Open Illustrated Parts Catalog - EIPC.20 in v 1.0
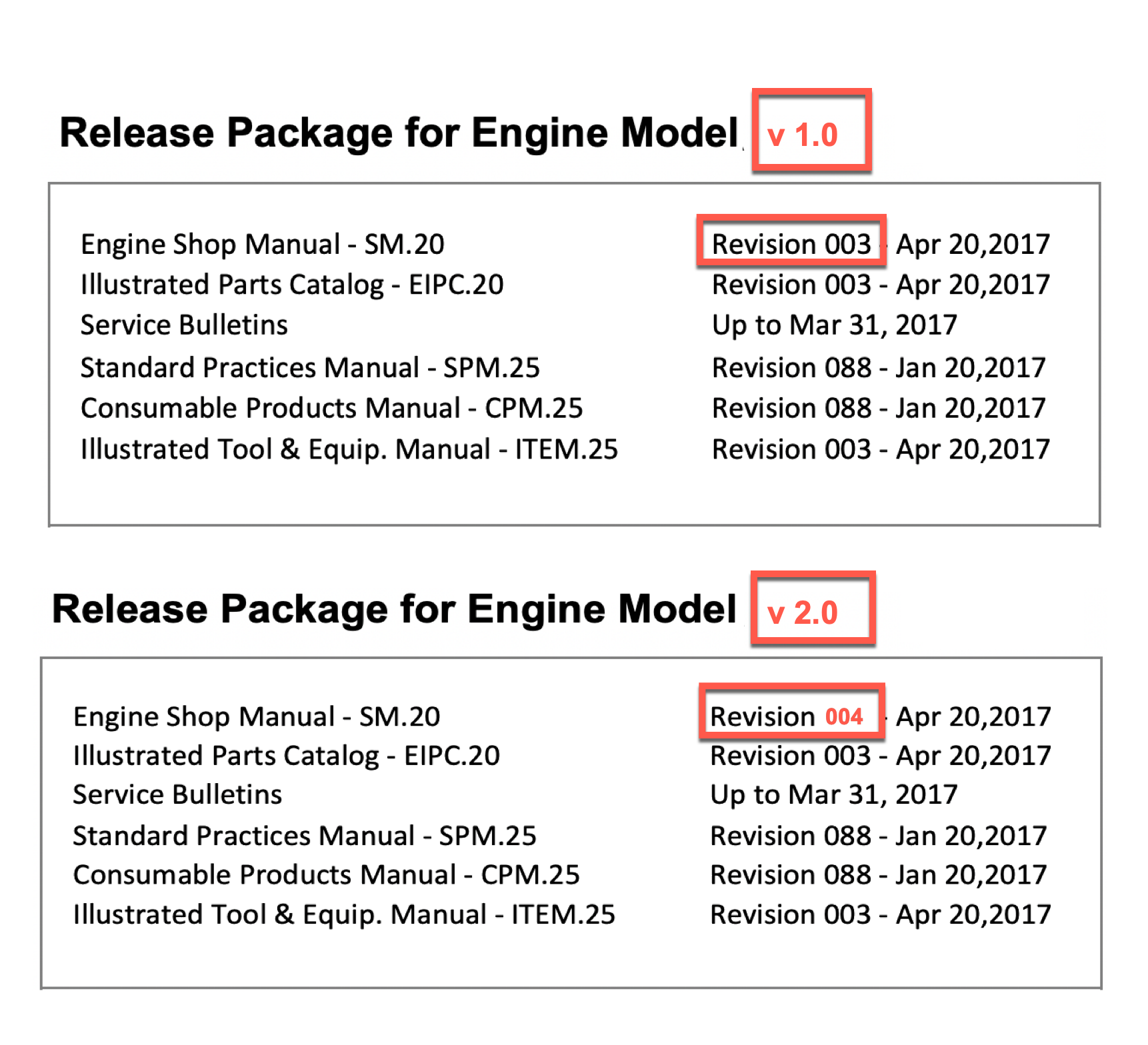The width and height of the screenshot is (1148, 1045). (291, 285)
